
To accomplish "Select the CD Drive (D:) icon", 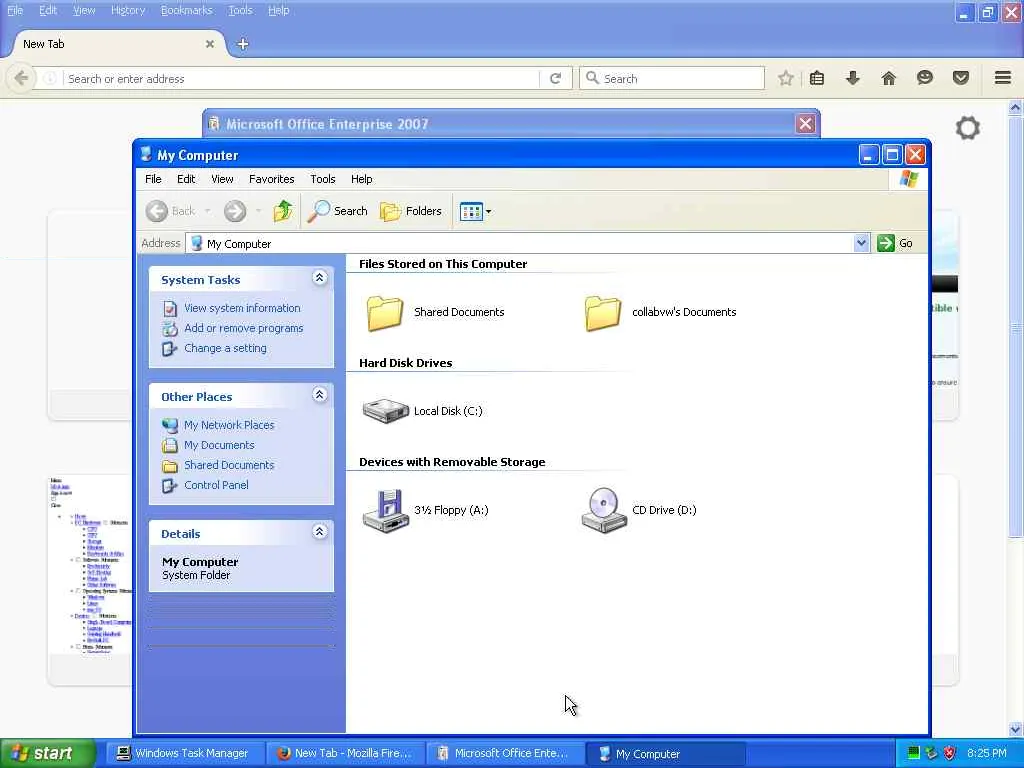I will coord(603,510).
